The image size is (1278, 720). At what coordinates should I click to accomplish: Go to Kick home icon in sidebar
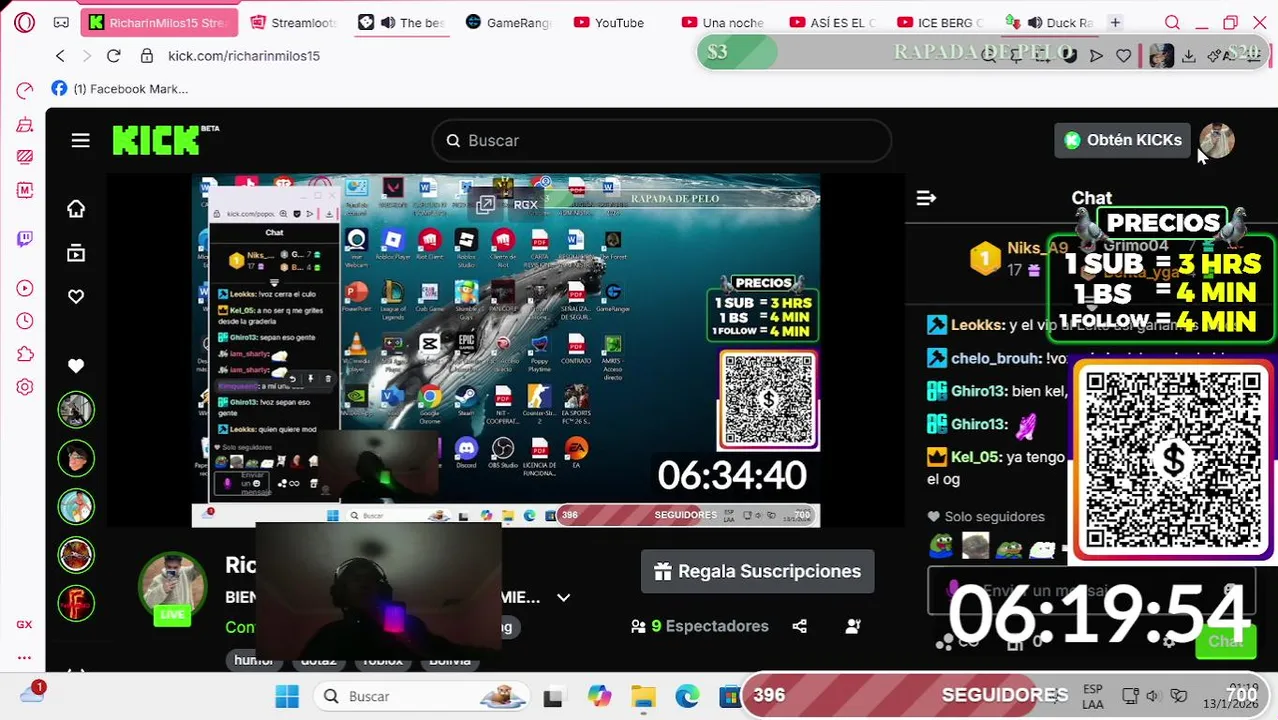(x=76, y=208)
